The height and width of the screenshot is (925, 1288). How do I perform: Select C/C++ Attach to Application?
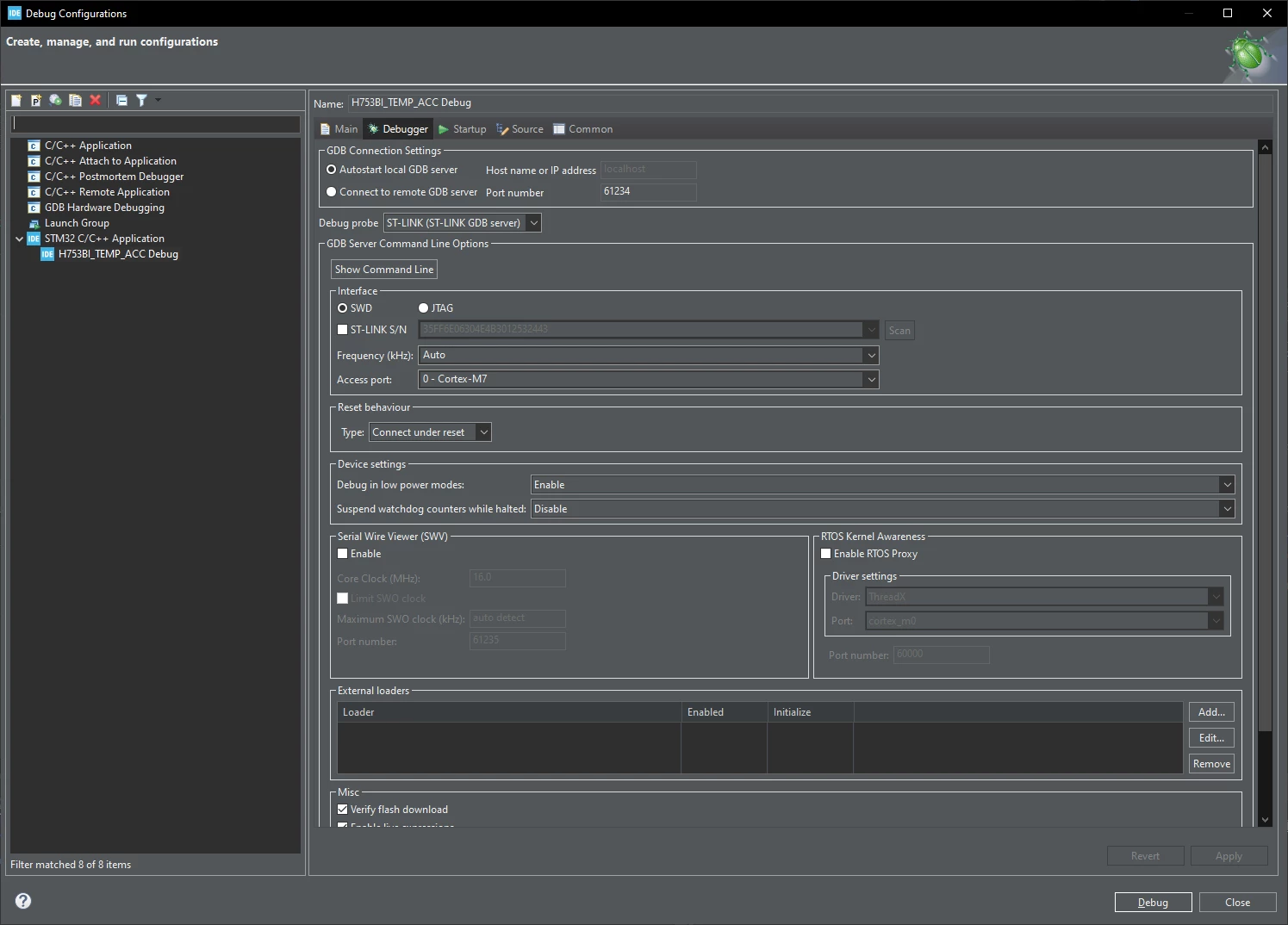110,161
